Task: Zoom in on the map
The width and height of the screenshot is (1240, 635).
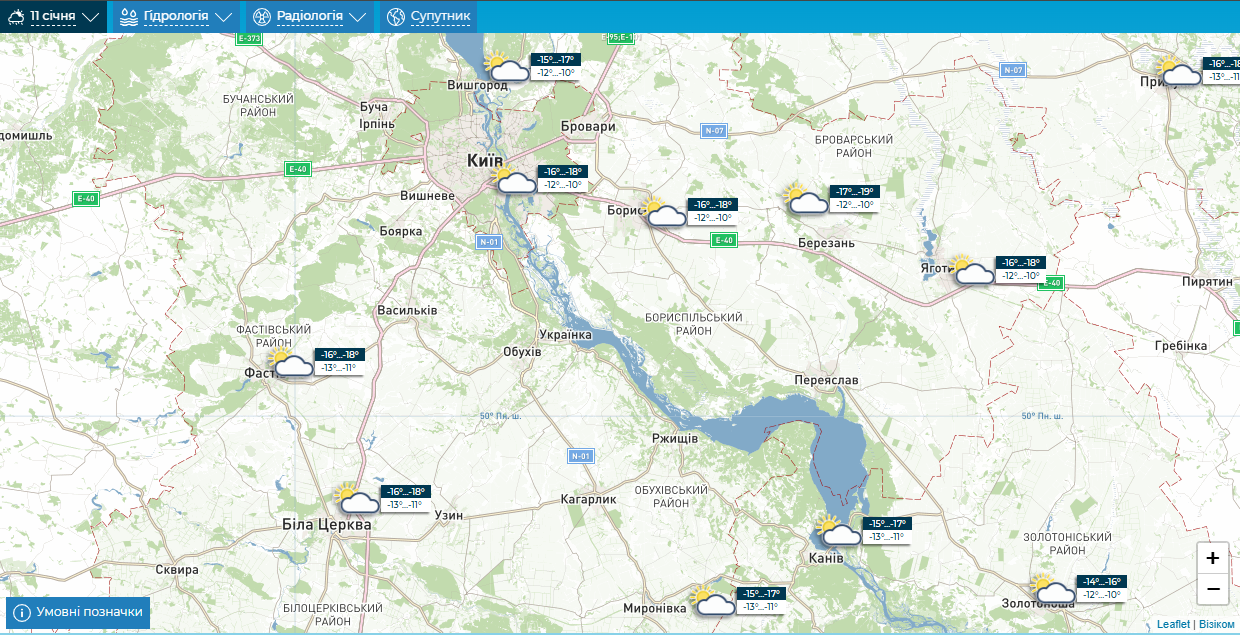Action: pyautogui.click(x=1212, y=558)
